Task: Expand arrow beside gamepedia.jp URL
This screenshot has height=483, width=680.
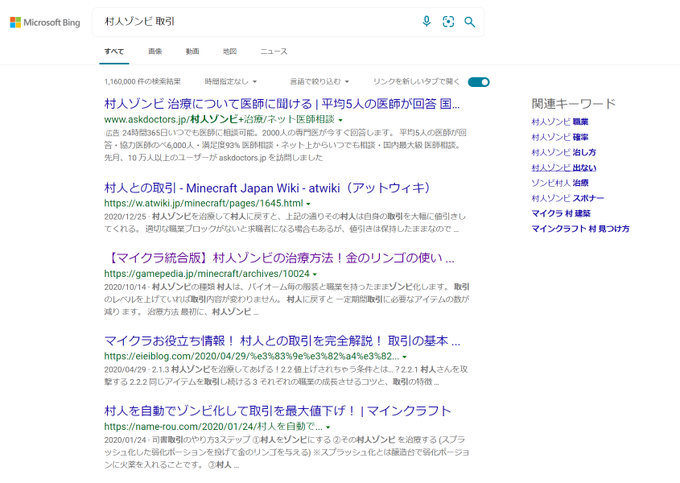Action: [315, 274]
